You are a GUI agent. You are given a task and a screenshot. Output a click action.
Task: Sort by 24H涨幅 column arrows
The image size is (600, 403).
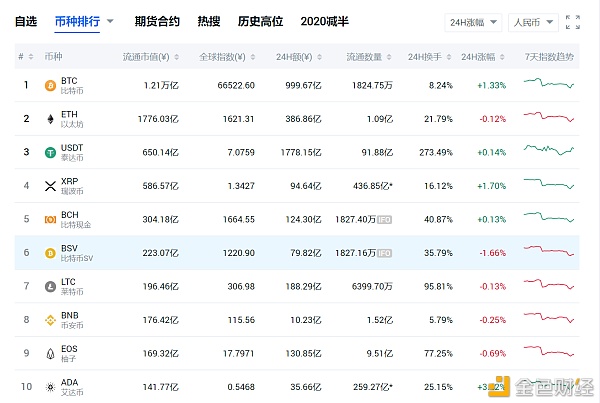pyautogui.click(x=502, y=57)
